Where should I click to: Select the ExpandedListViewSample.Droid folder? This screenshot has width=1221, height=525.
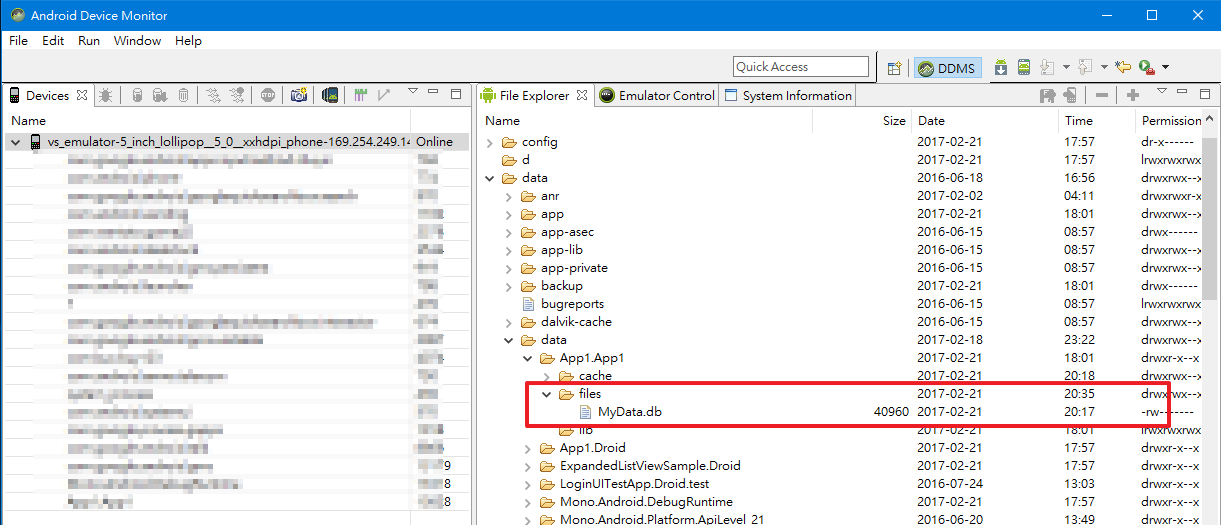pyautogui.click(x=650, y=466)
